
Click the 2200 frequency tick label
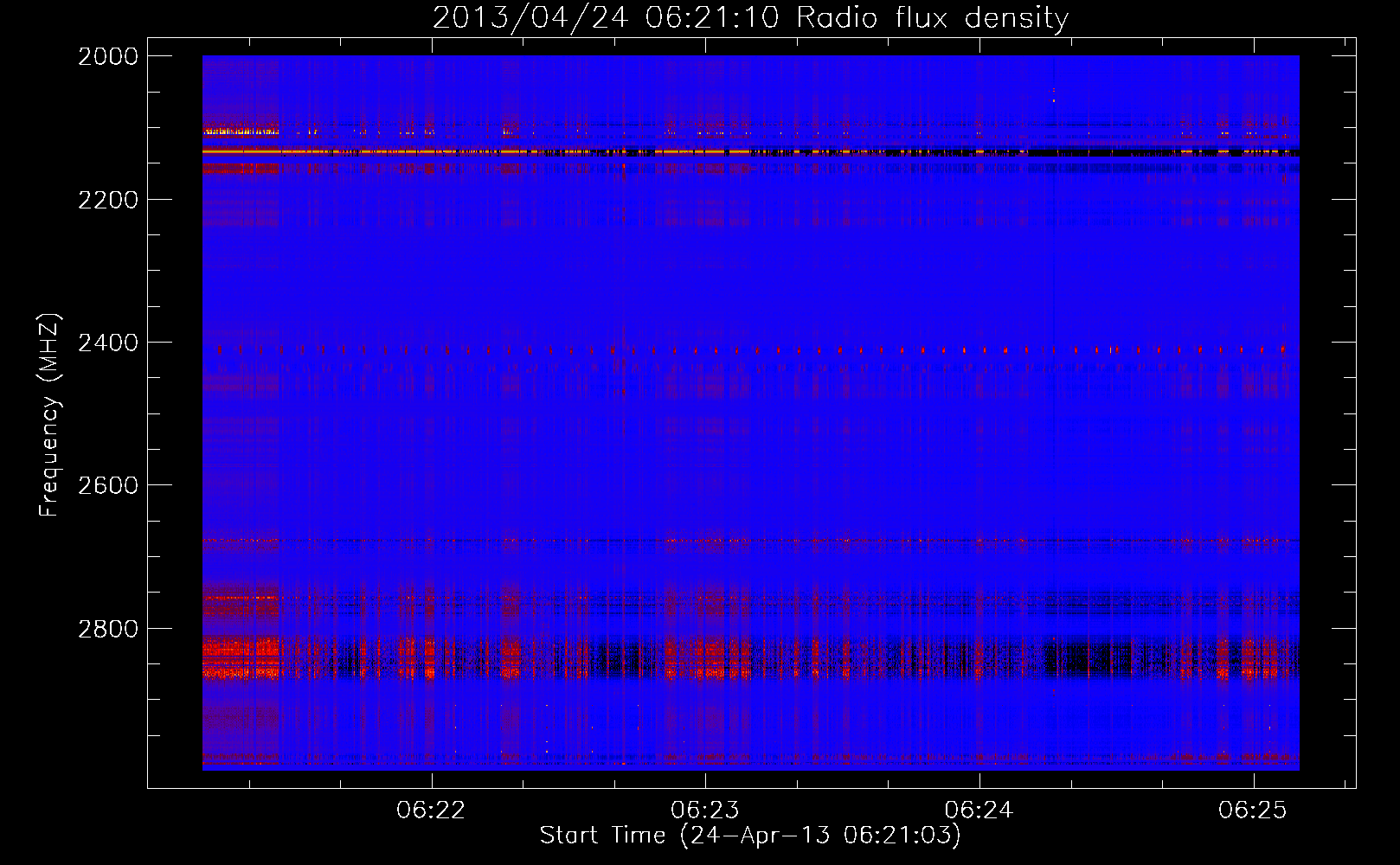point(108,200)
